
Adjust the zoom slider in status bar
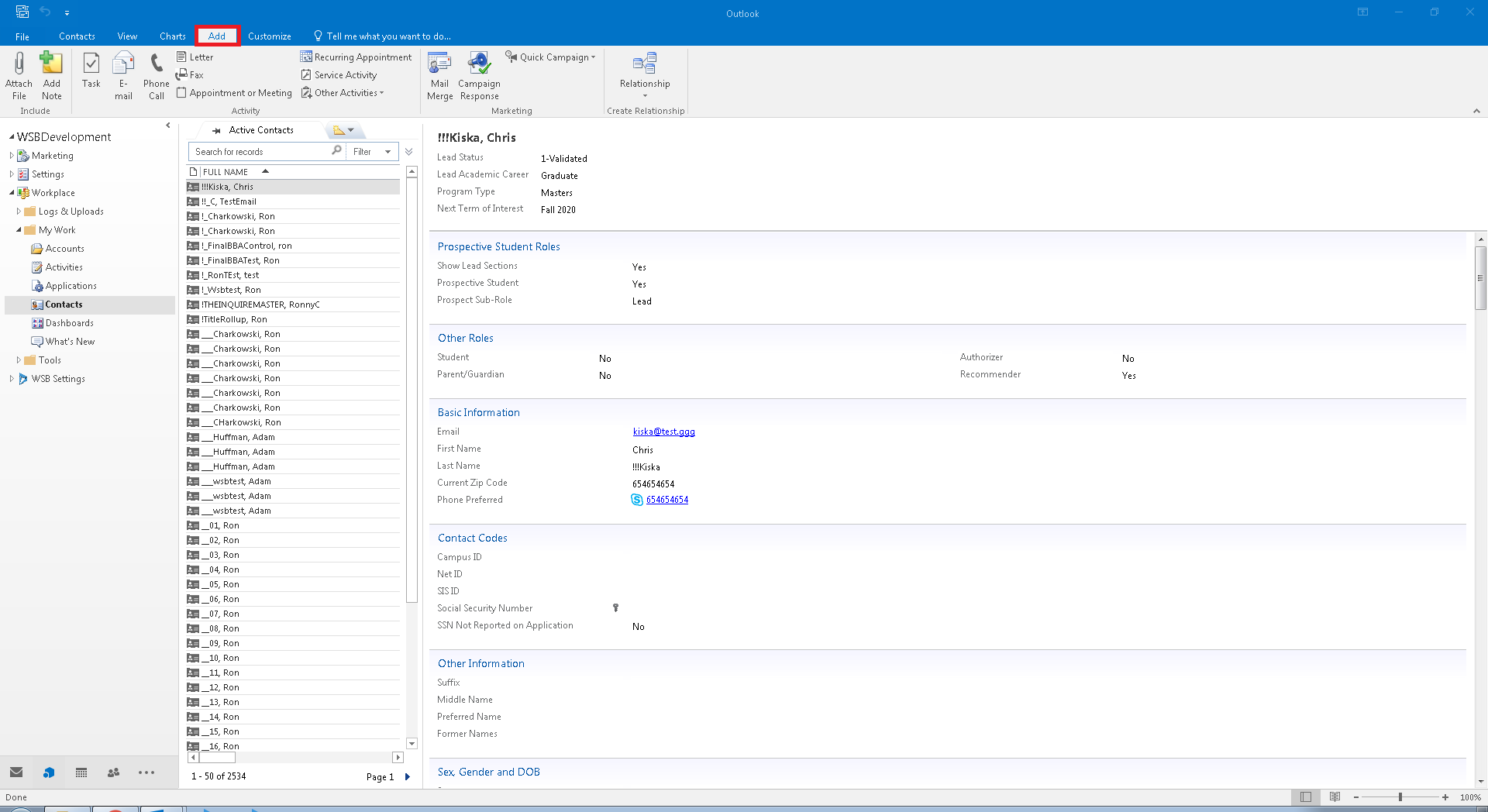(x=1400, y=797)
